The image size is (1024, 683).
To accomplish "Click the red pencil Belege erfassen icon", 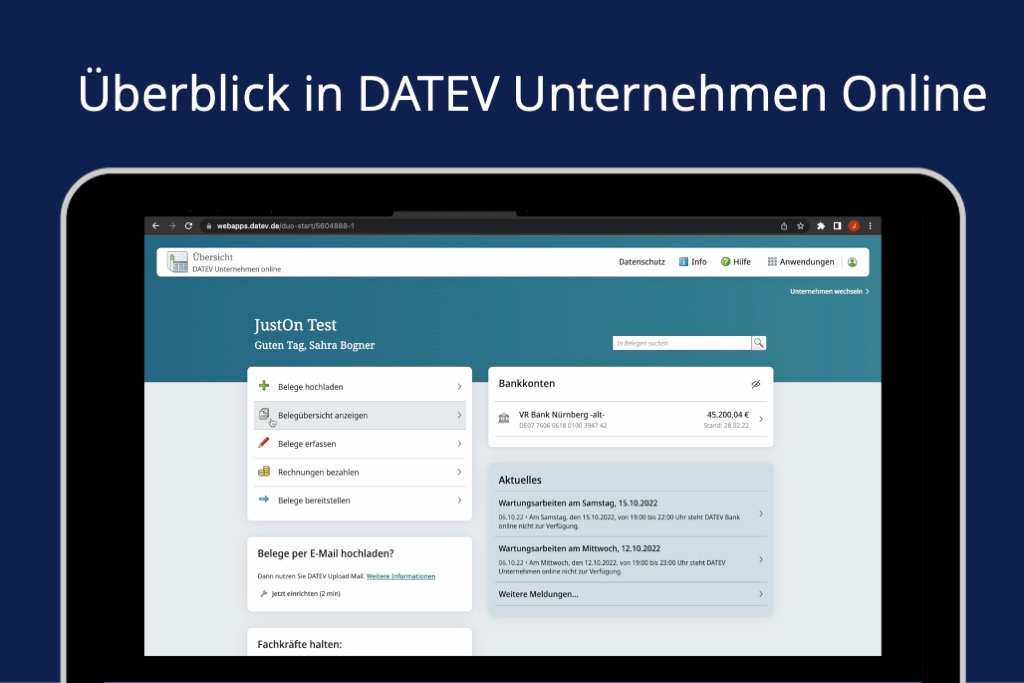I will 264,443.
